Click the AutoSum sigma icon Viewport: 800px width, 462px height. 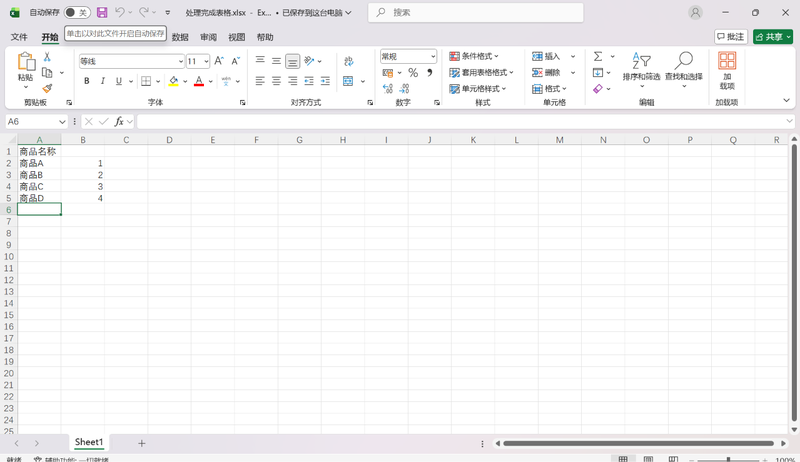click(x=598, y=56)
